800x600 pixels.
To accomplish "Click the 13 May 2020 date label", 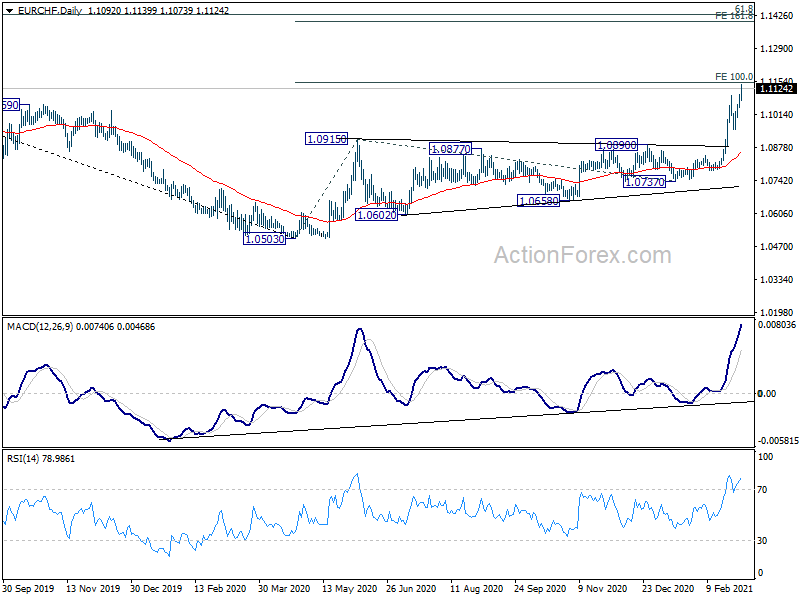I will point(349,588).
